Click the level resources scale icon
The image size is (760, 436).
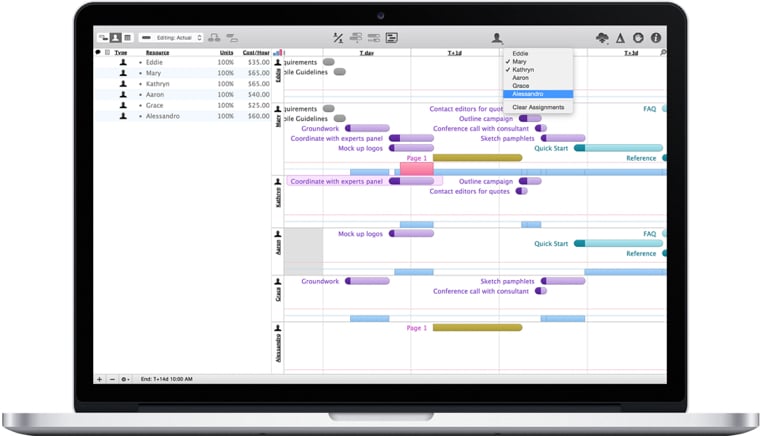point(338,37)
